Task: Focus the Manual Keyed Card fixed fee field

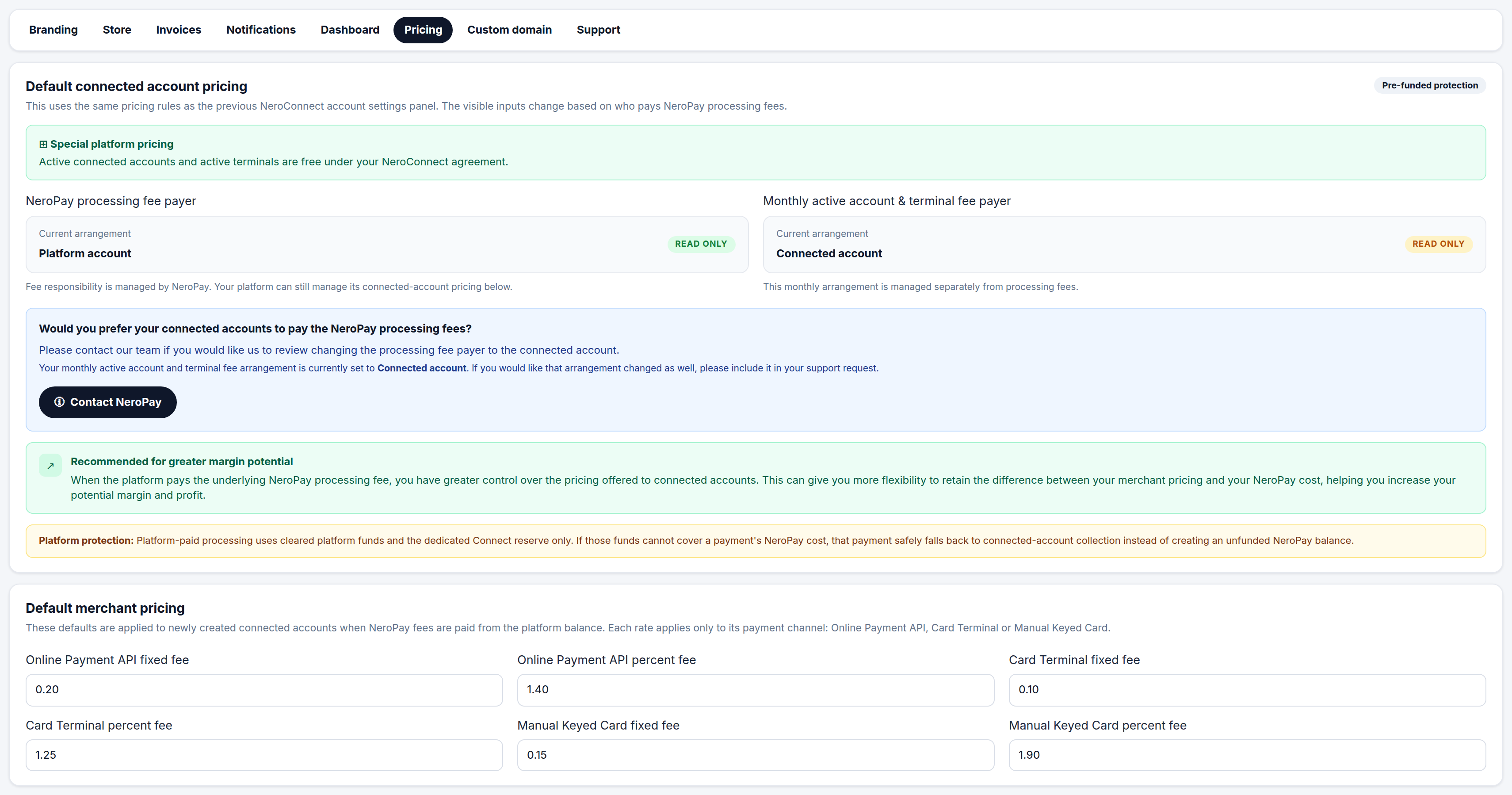Action: point(756,755)
